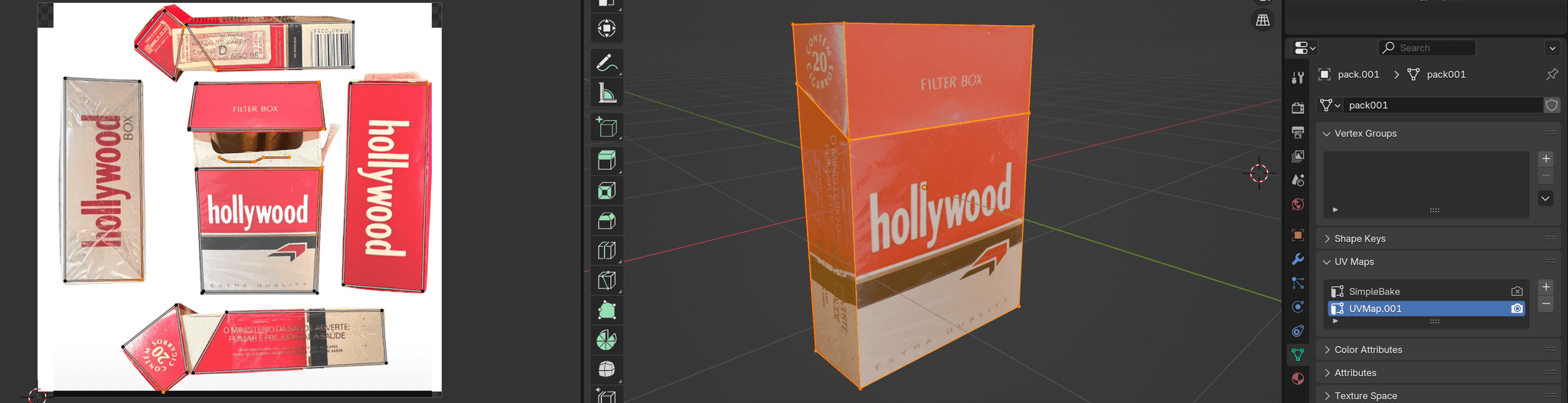Select the Add Cube tool

coord(606,127)
